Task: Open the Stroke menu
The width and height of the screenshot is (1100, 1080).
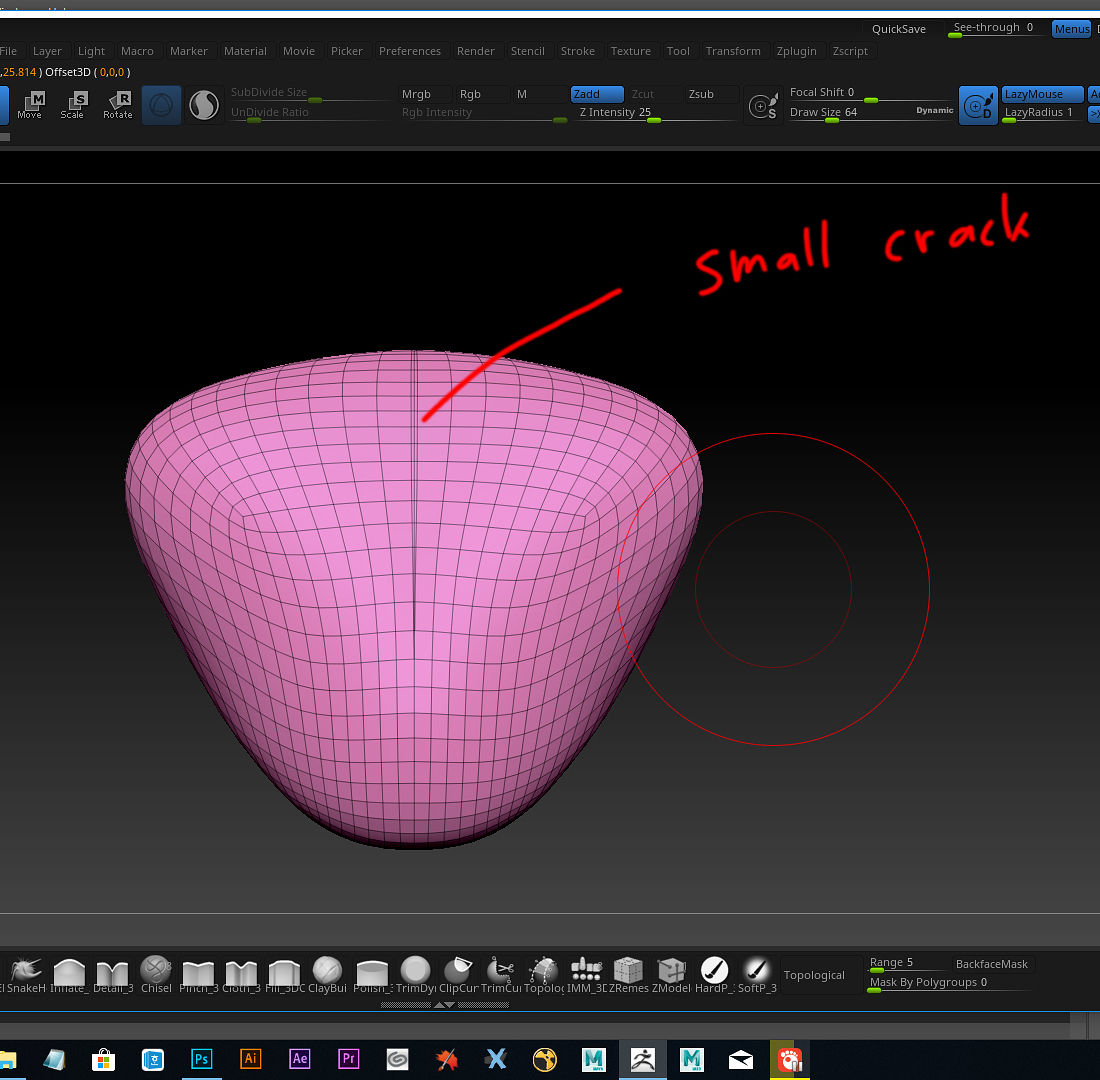Action: 577,51
